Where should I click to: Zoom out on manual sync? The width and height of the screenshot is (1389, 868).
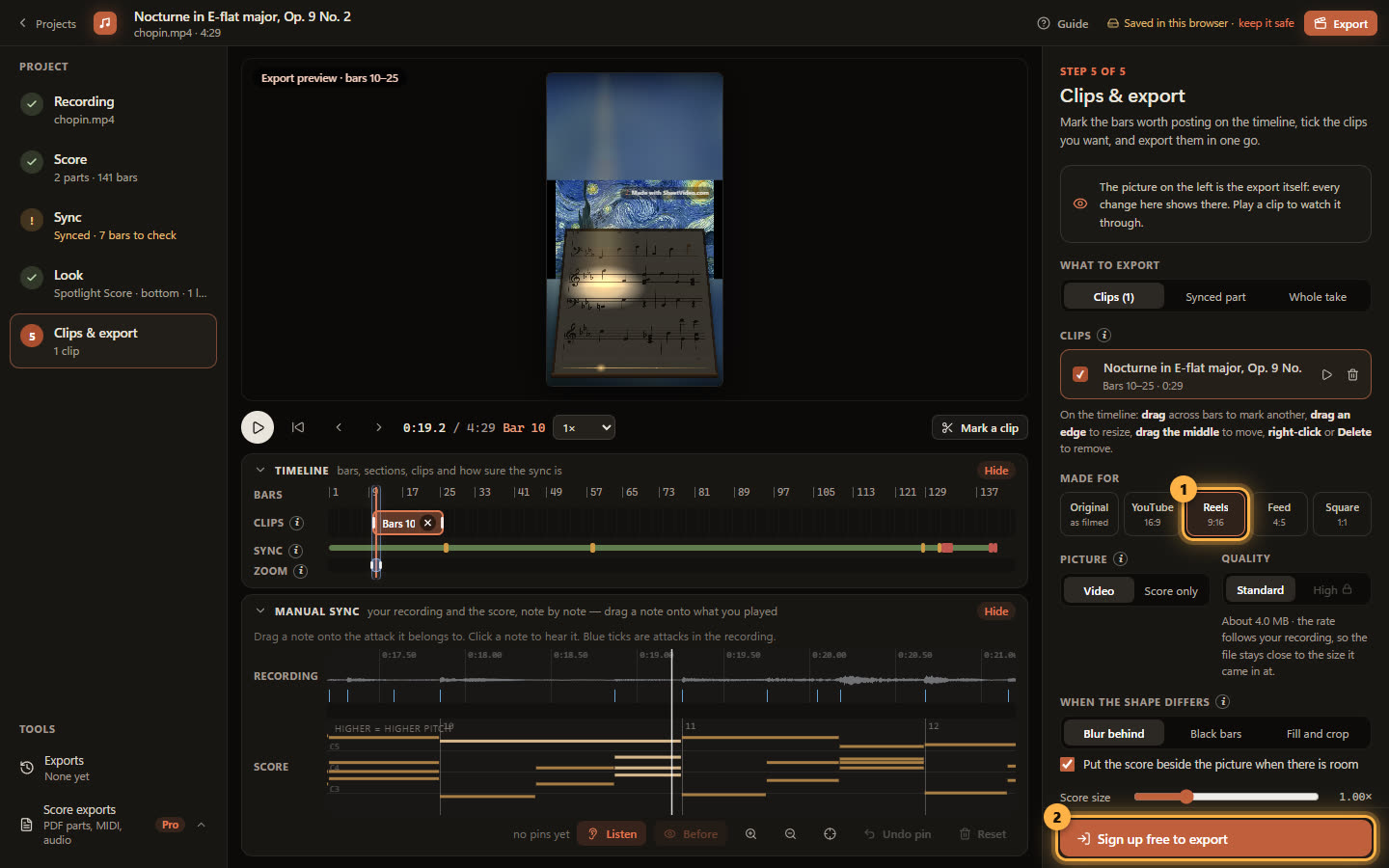coord(790,834)
